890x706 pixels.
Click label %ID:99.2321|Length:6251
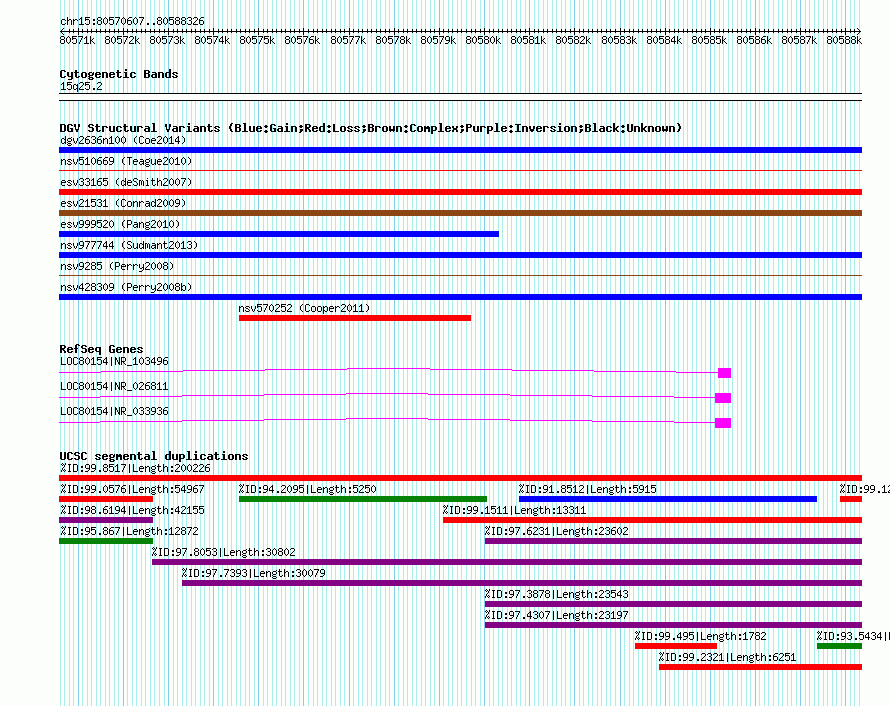pos(727,657)
